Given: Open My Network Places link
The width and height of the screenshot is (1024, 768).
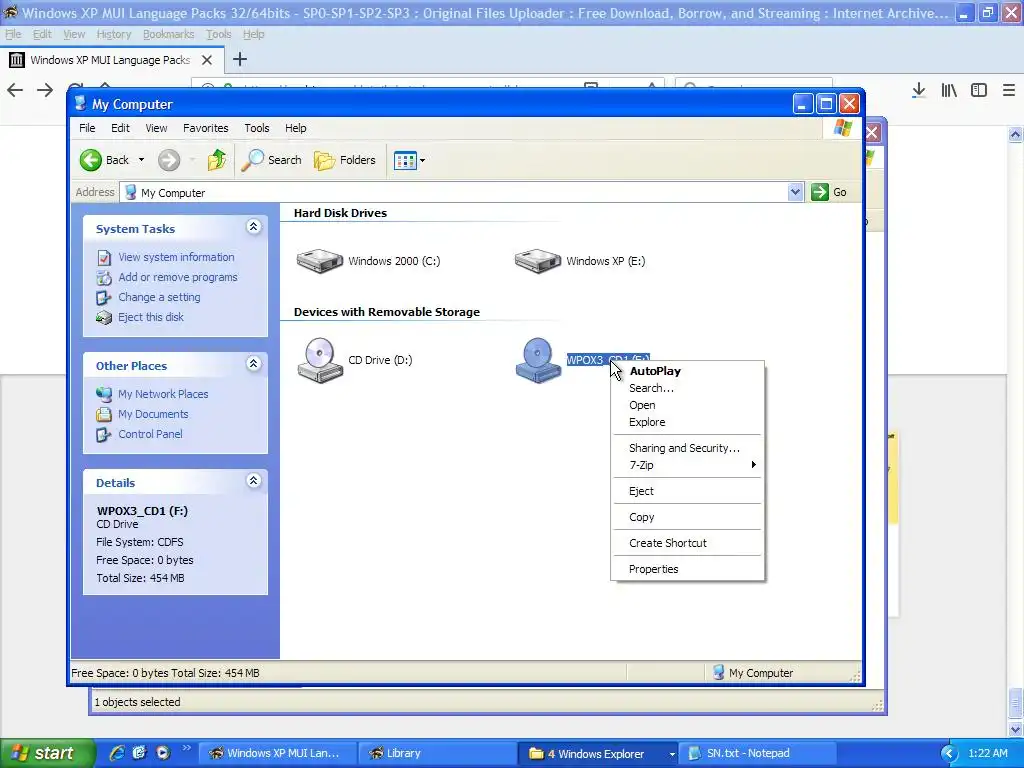Looking at the screenshot, I should [x=163, y=394].
